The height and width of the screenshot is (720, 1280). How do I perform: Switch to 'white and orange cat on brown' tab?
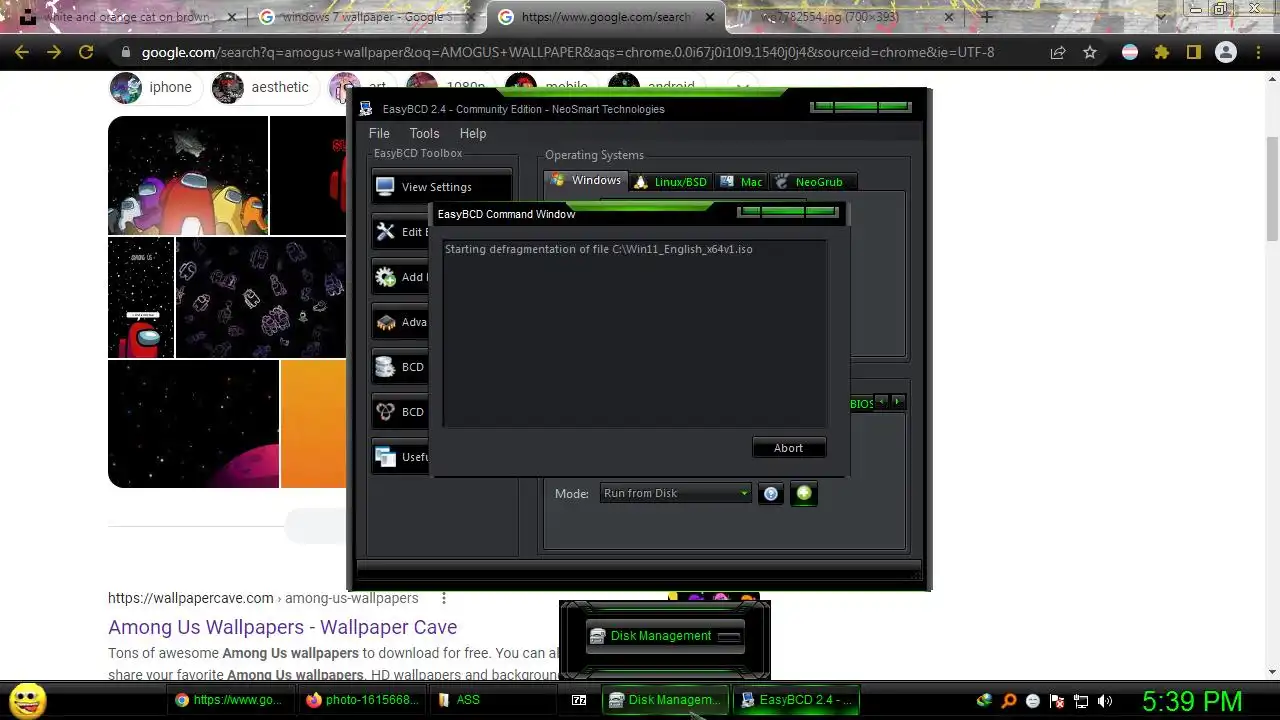tap(128, 17)
